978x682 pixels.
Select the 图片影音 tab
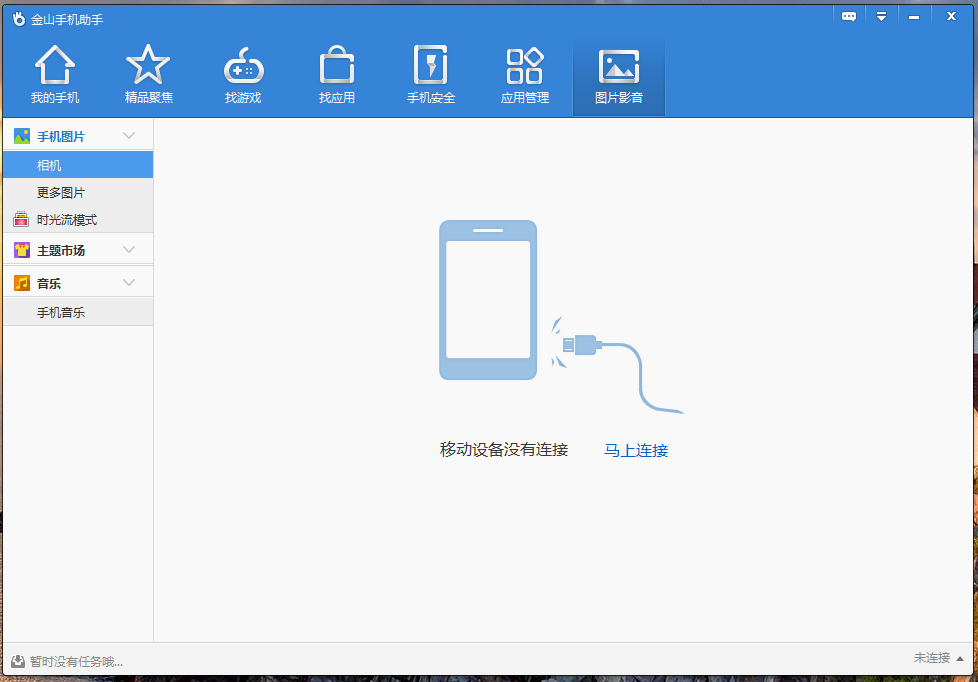[x=619, y=78]
